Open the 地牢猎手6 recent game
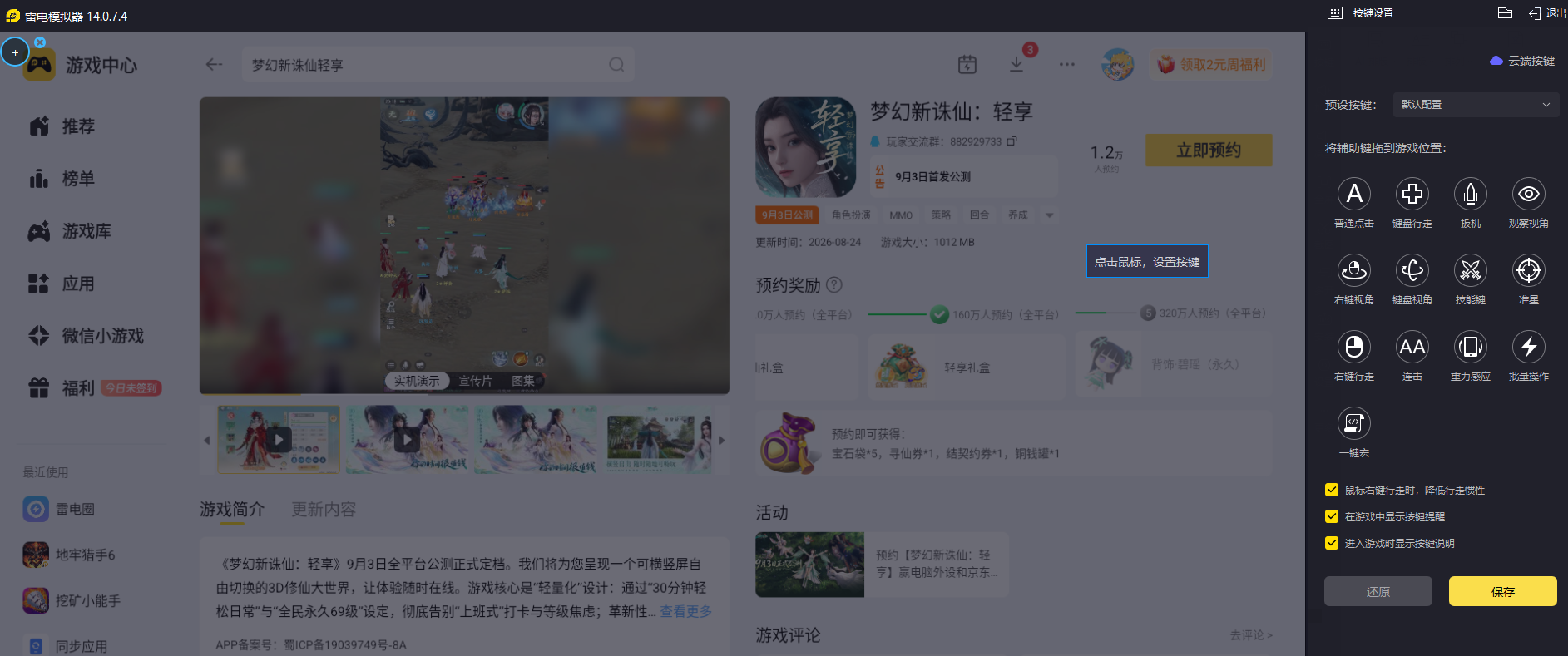This screenshot has width=1568, height=656. point(69,555)
